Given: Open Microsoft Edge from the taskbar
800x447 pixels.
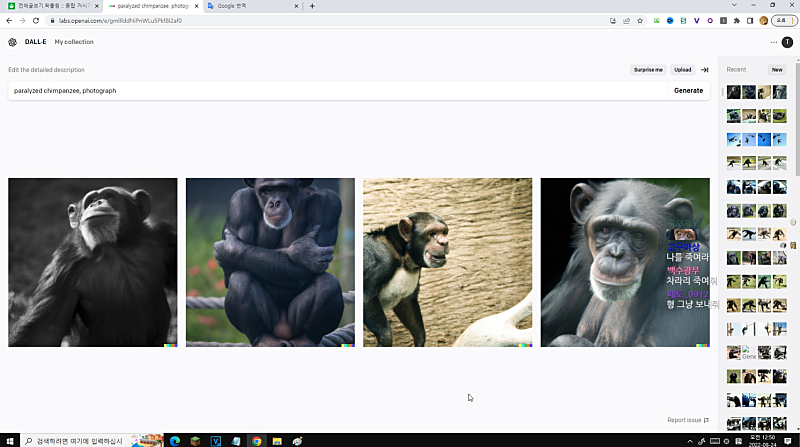Looking at the screenshot, I should 173,440.
